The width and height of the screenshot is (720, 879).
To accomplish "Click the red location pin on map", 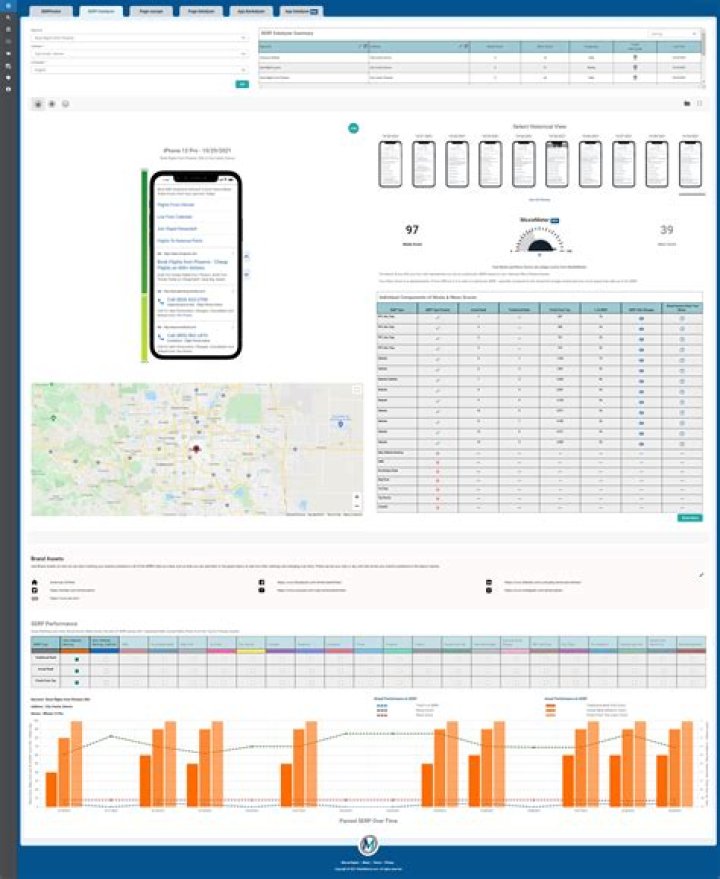I will click(196, 450).
